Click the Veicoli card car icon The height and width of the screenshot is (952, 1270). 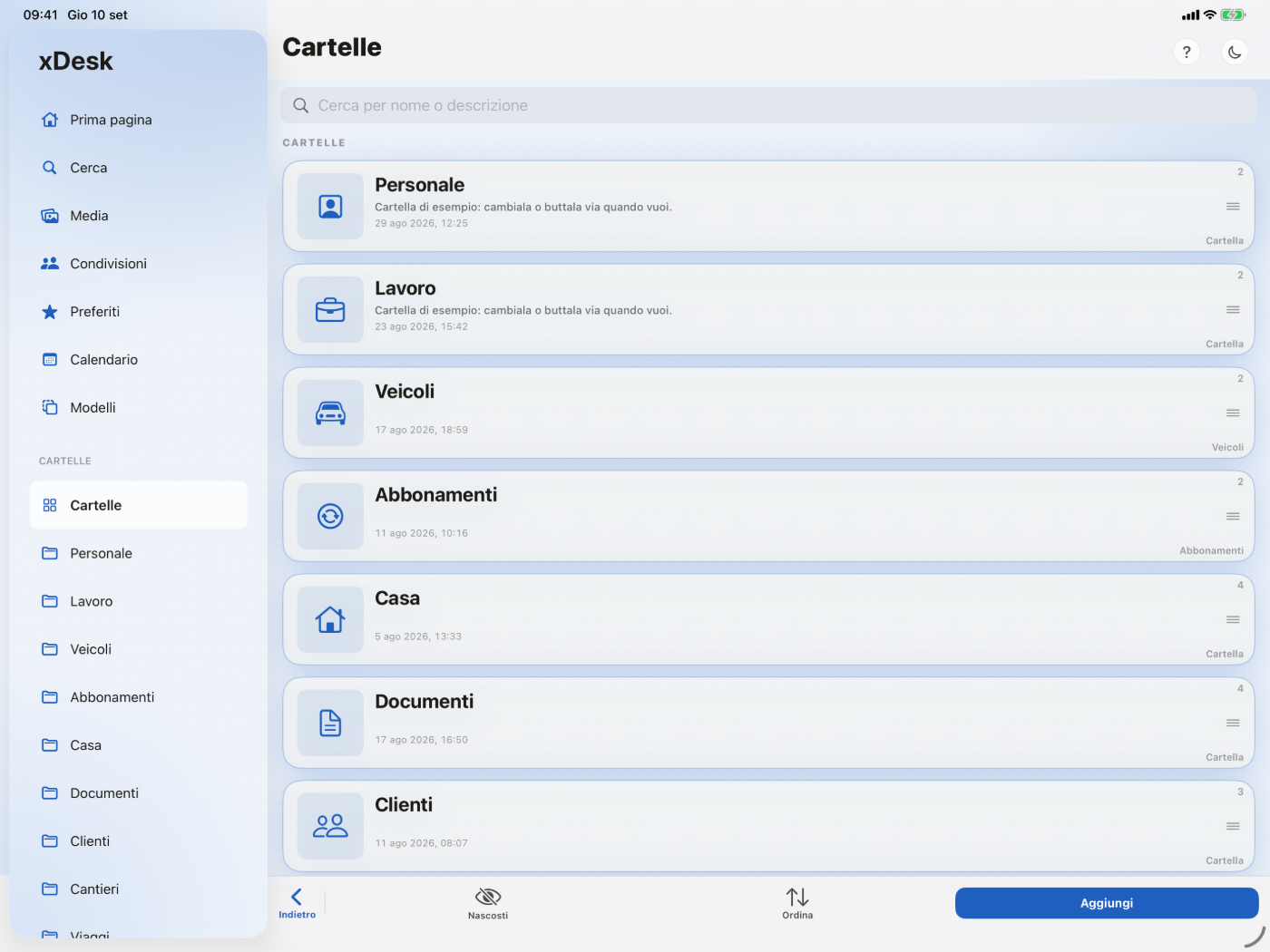pos(330,413)
